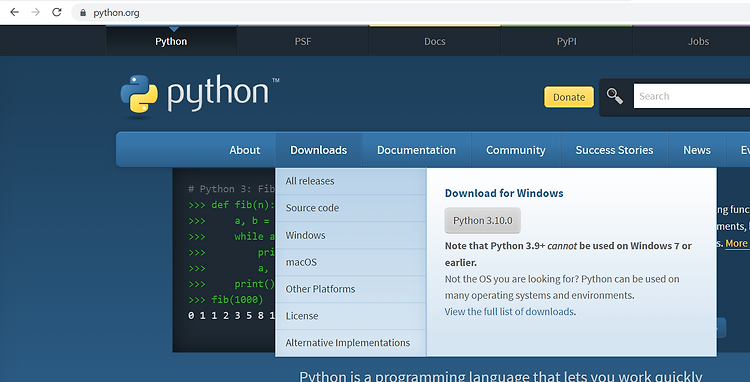
Task: Click the 'python' wordmark text
Action: pos(218,92)
